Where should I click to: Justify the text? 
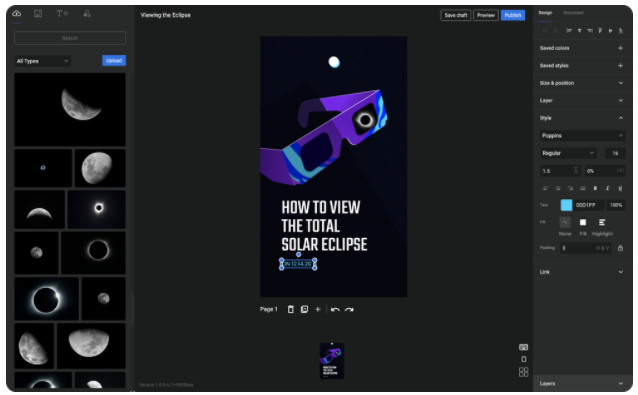[583, 188]
